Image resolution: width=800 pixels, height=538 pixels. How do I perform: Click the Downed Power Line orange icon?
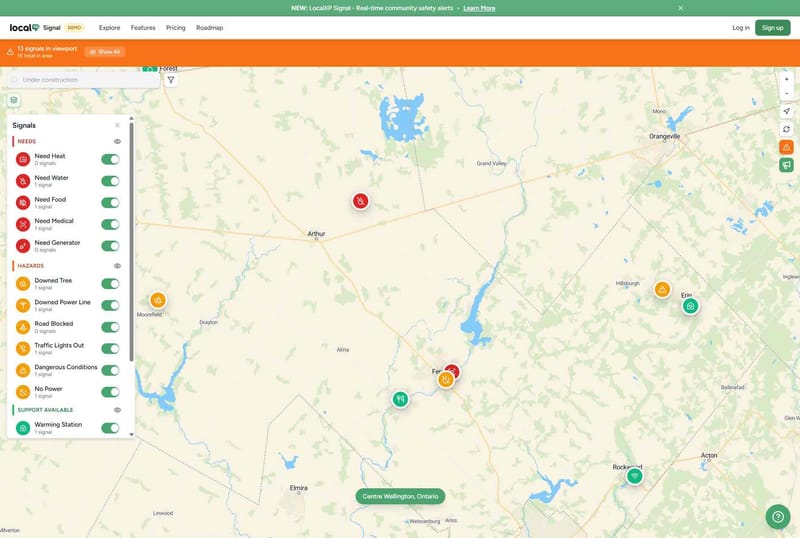23,305
